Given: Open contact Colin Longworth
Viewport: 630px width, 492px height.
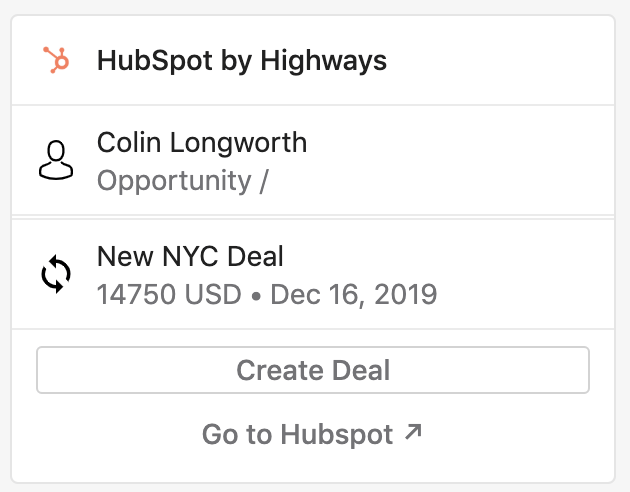Looking at the screenshot, I should coord(202,143).
